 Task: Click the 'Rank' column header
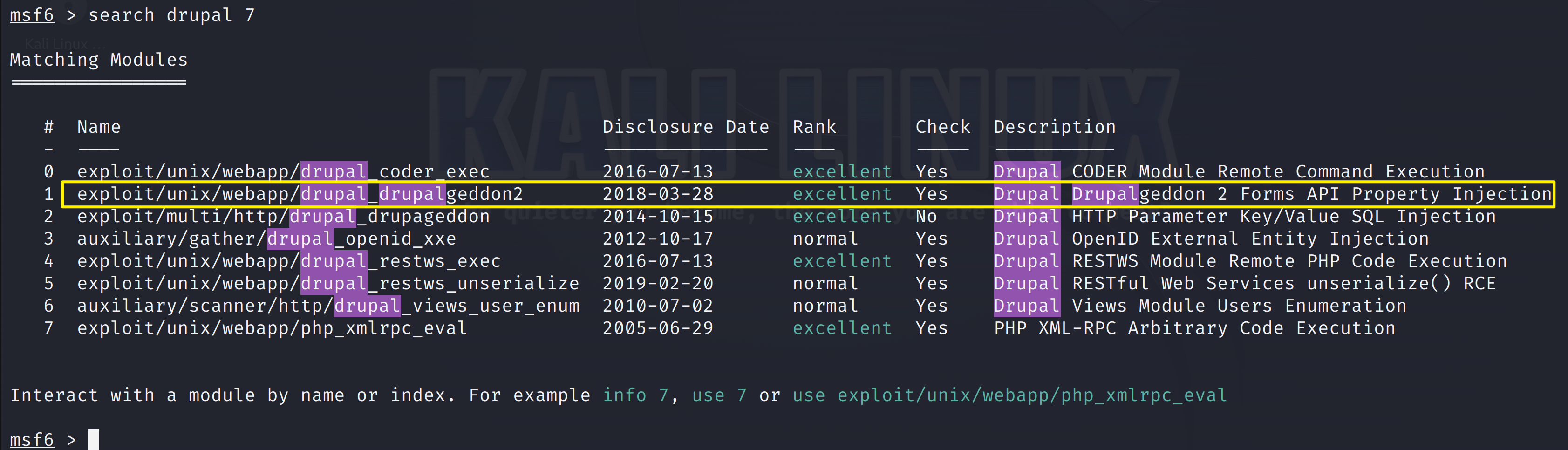pyautogui.click(x=814, y=127)
